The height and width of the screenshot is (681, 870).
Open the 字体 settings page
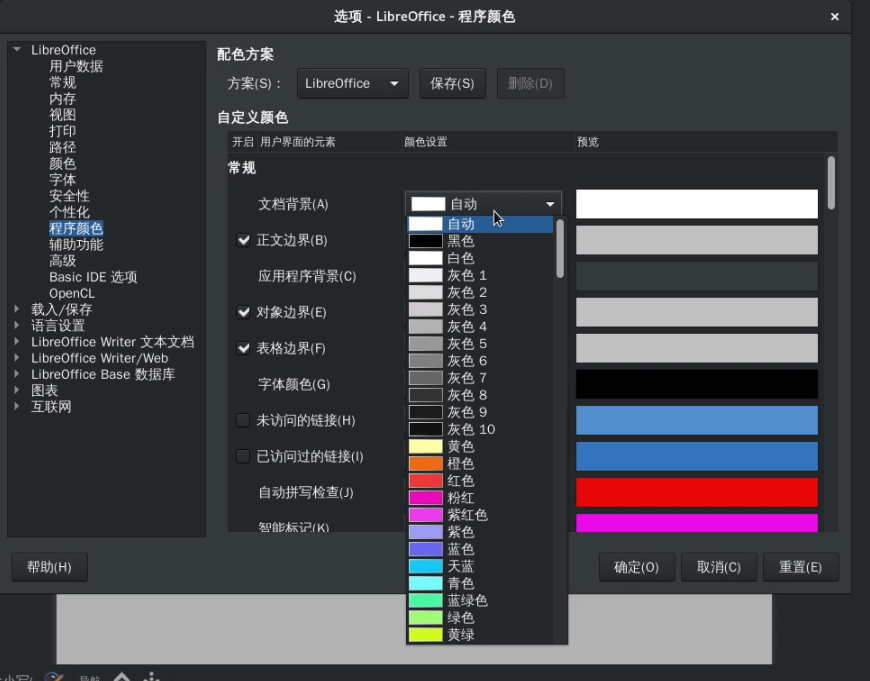click(x=63, y=180)
